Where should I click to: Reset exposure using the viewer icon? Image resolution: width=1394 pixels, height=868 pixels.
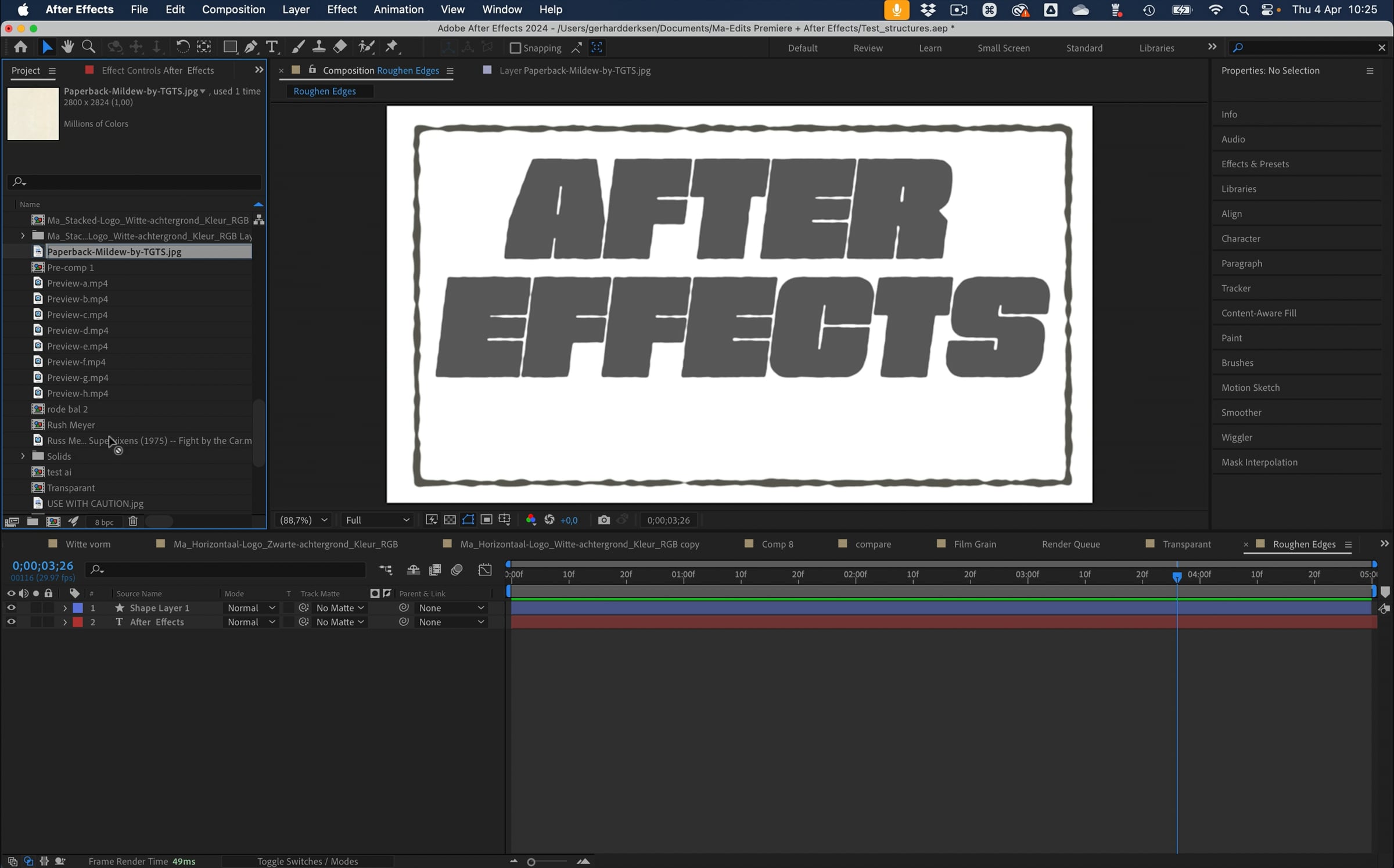549,520
